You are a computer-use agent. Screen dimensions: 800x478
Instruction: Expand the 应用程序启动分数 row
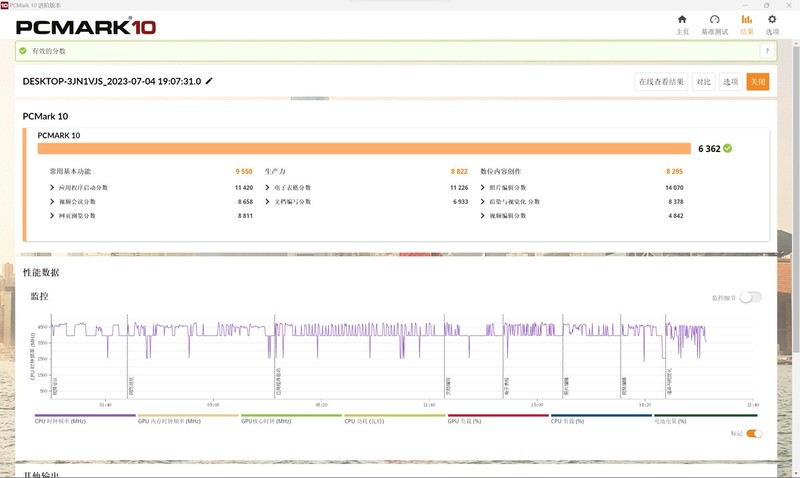click(52, 187)
